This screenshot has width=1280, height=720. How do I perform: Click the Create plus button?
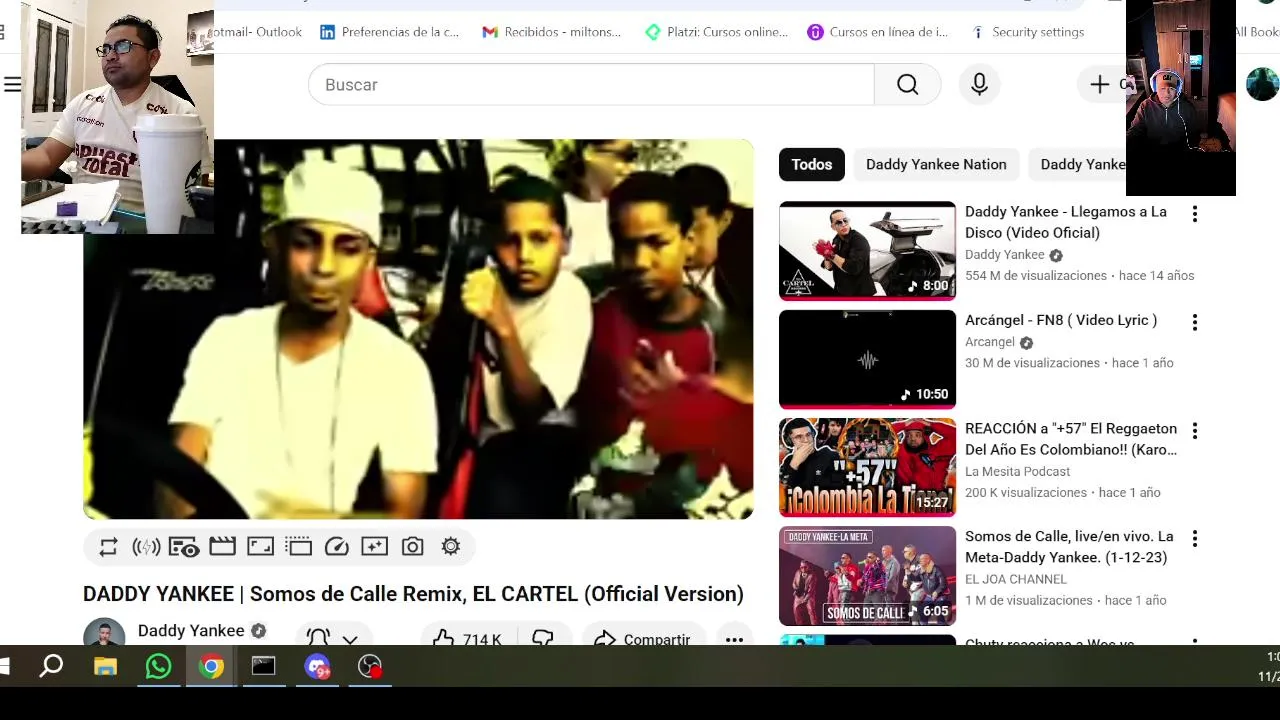point(1100,85)
